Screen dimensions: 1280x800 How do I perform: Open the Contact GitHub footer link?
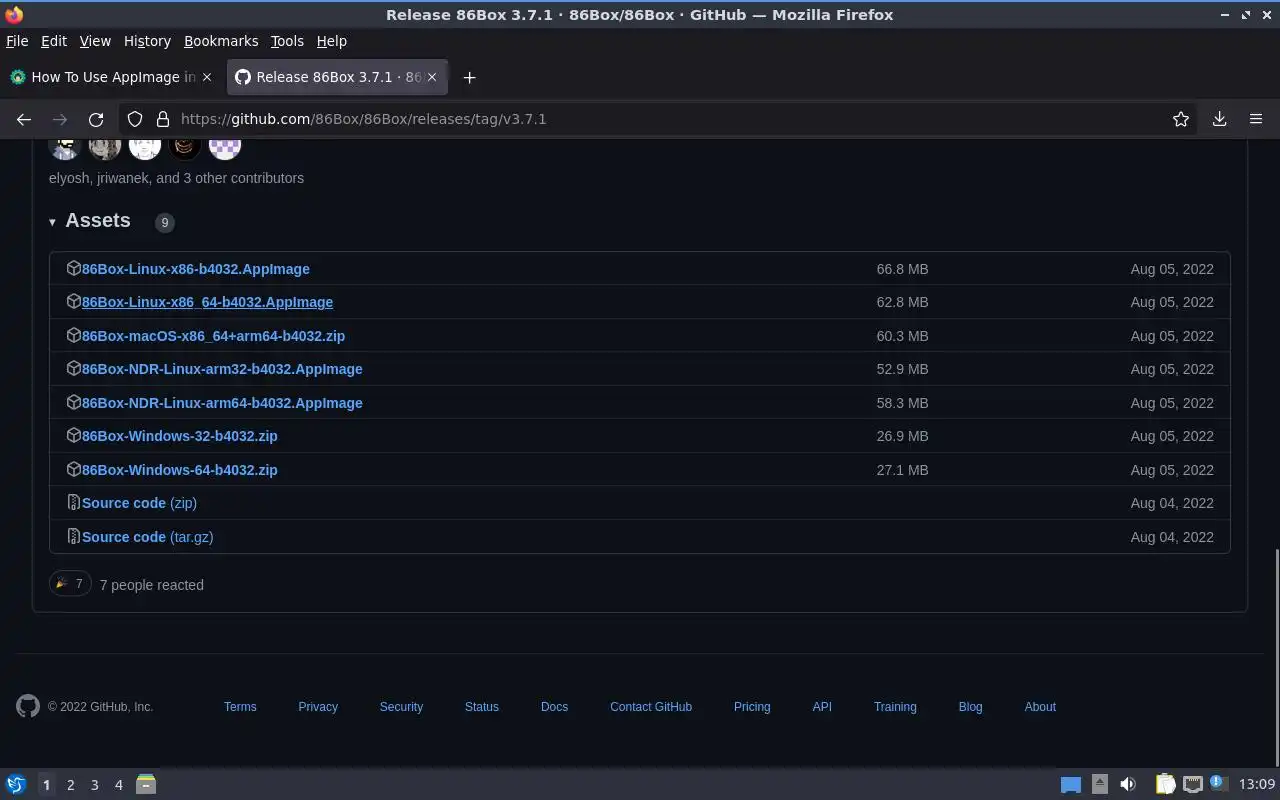pyautogui.click(x=651, y=707)
